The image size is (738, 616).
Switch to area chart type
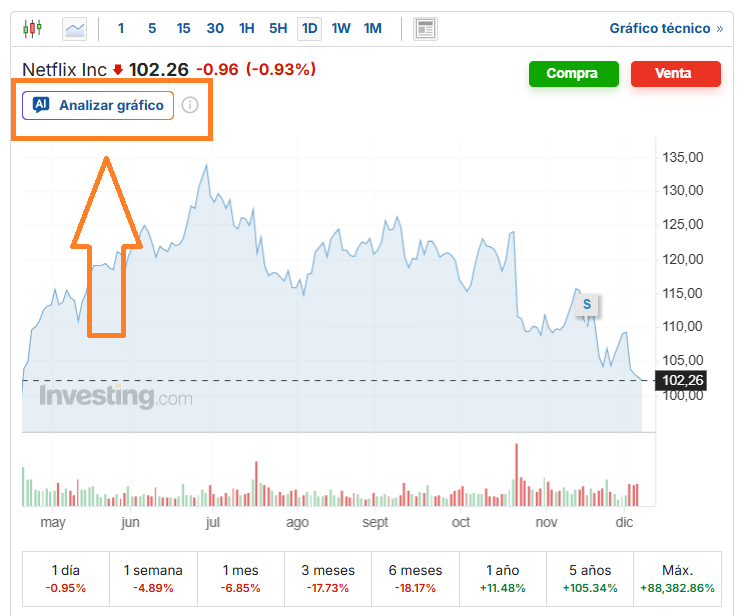[x=75, y=29]
